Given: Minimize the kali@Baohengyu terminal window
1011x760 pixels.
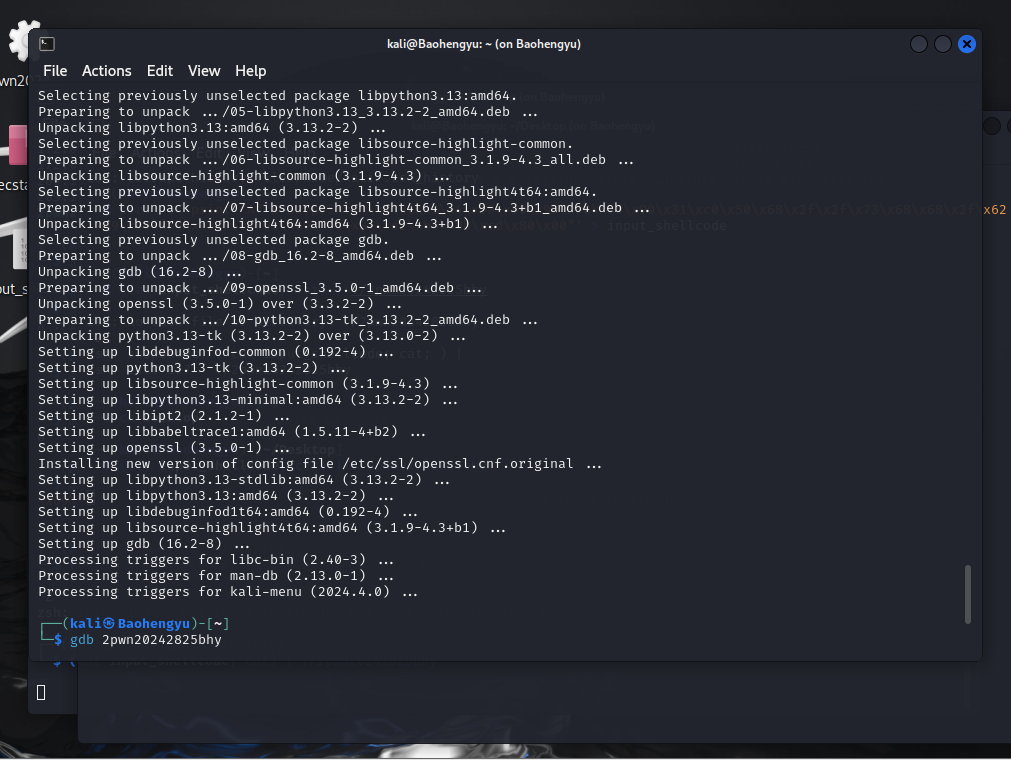Looking at the screenshot, I should coord(919,44).
